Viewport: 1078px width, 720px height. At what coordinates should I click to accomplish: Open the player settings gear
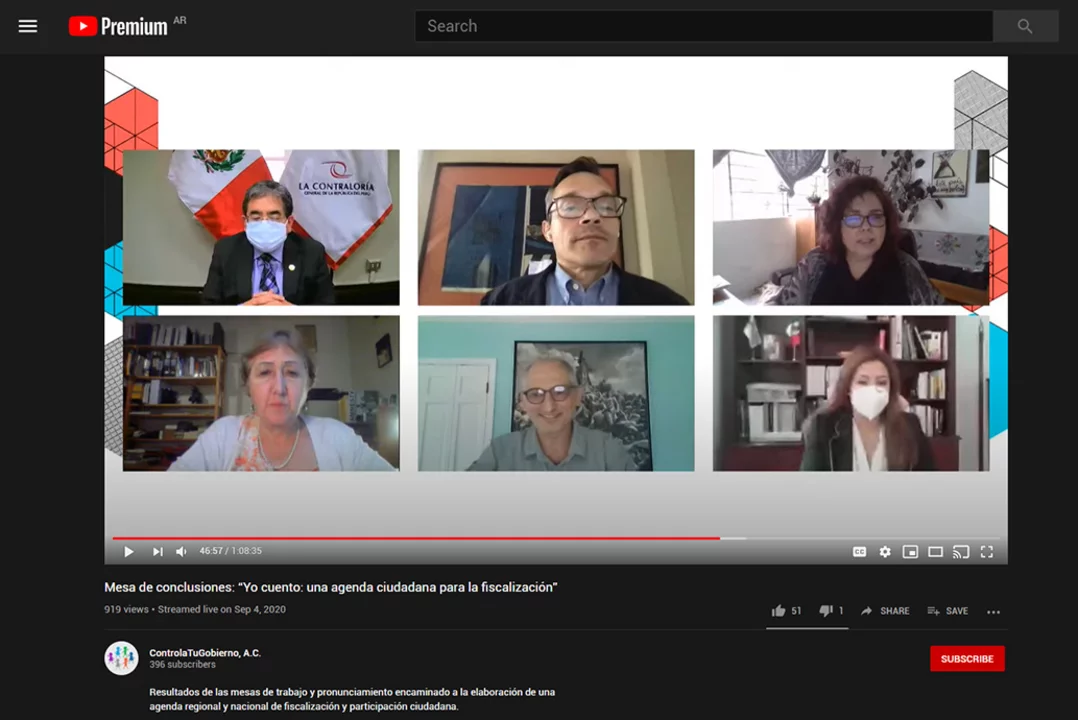pyautogui.click(x=885, y=551)
